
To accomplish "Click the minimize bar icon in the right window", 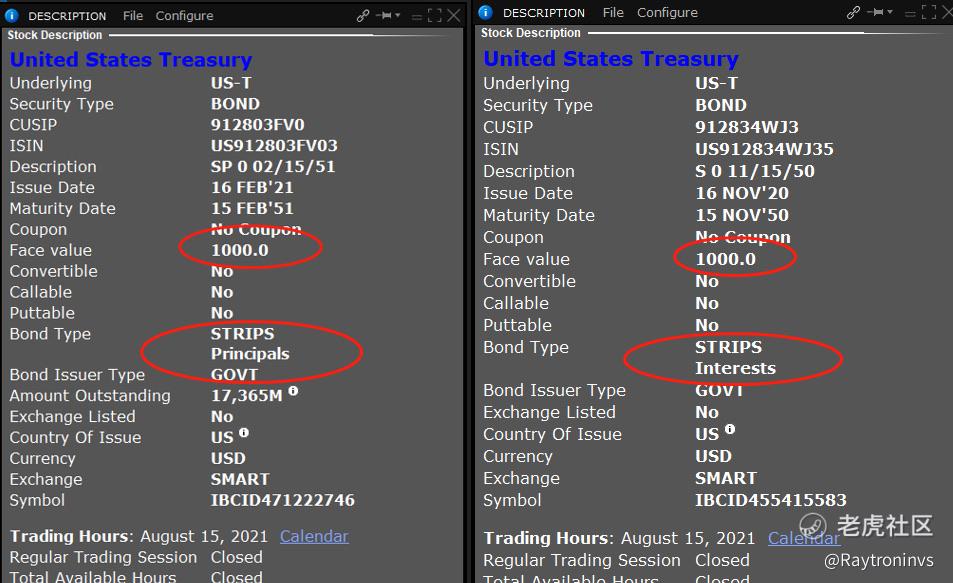I will coord(910,14).
